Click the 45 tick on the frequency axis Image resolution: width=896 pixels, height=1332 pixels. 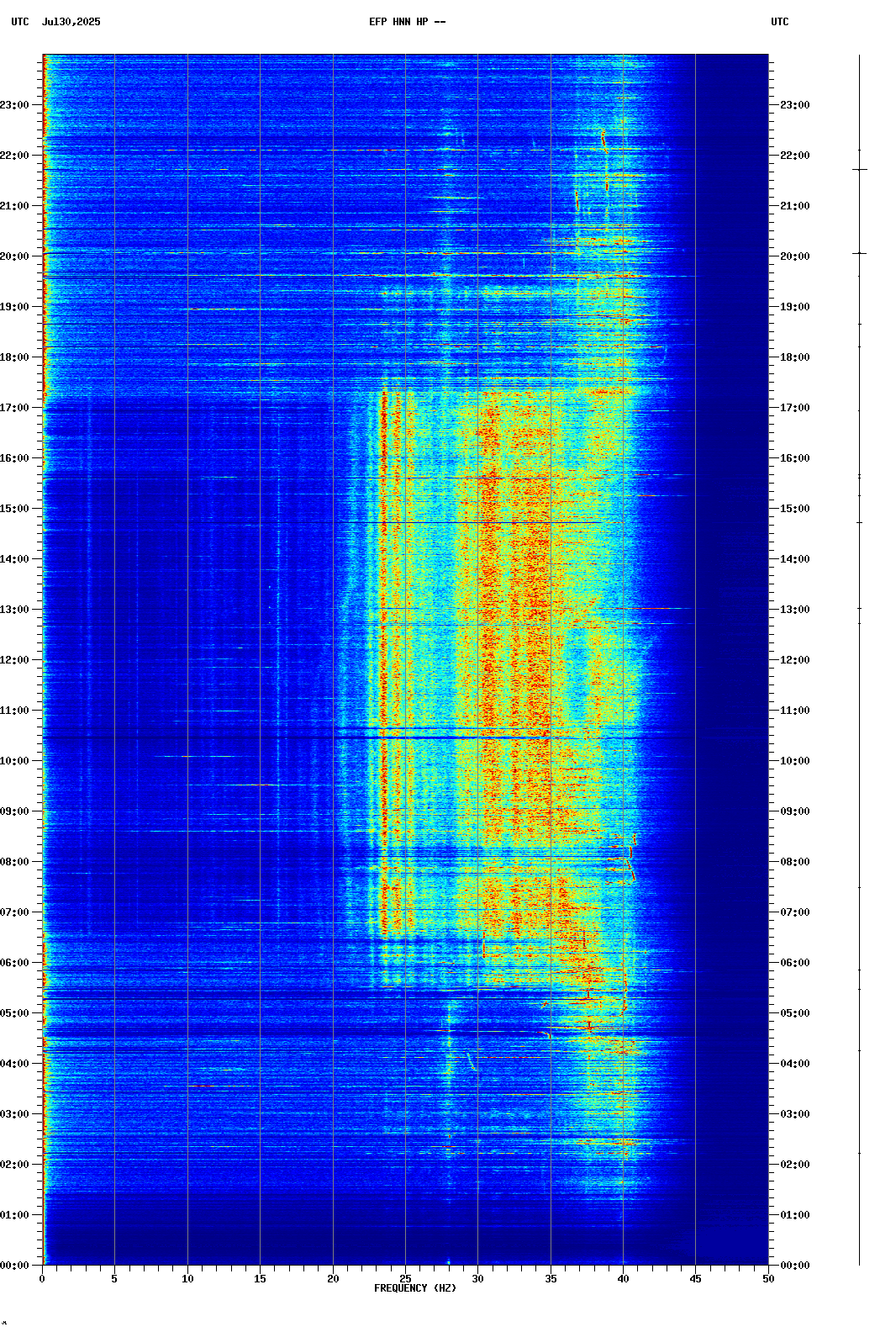tap(695, 1279)
